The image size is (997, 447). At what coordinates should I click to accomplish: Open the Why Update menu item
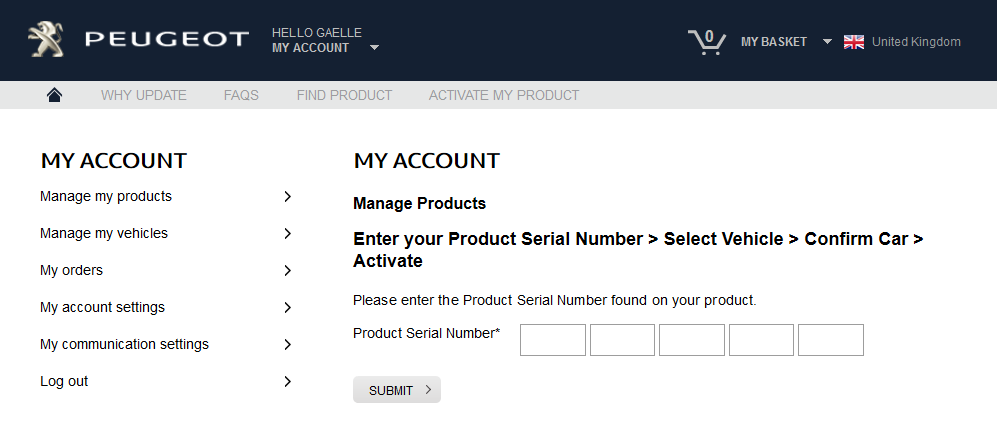(x=144, y=95)
